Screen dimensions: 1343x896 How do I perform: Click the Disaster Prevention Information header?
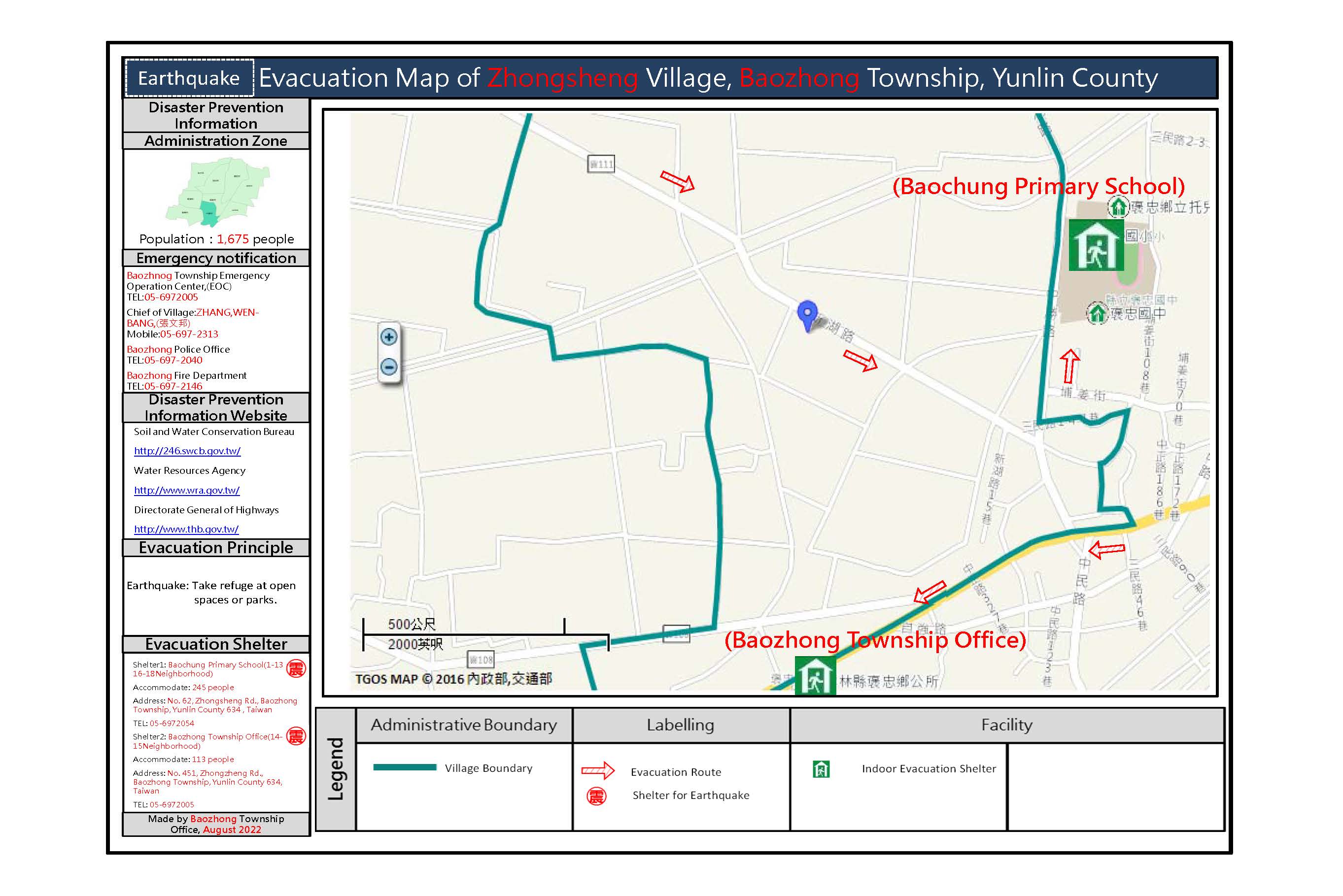216,115
